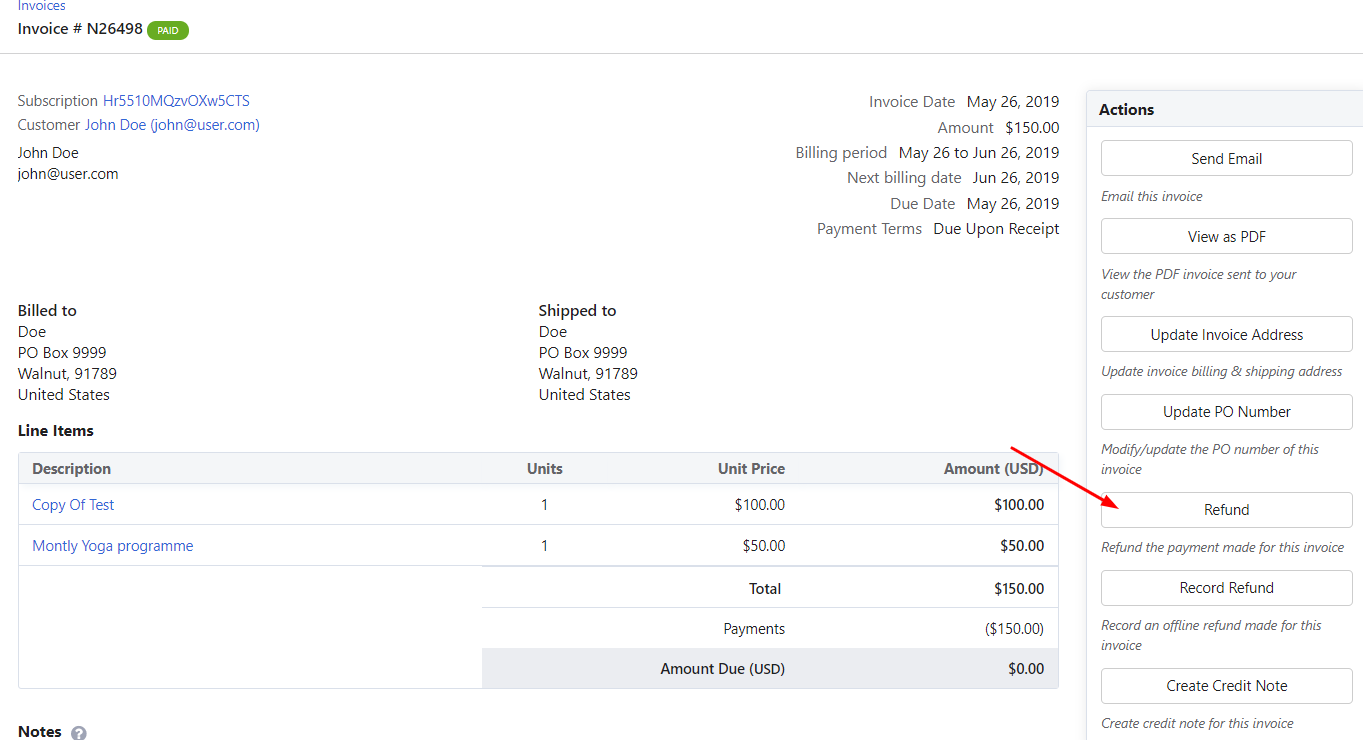Click the Amount (USD) column header
The image size is (1363, 740).
[x=993, y=469]
